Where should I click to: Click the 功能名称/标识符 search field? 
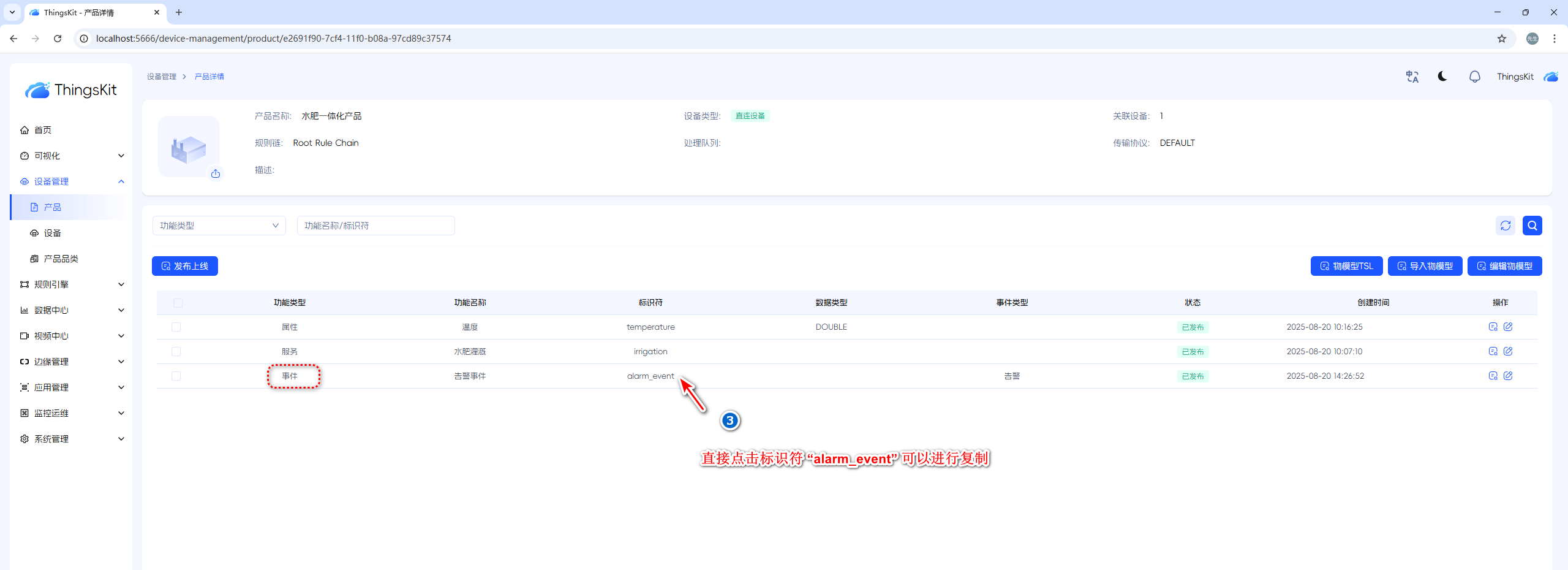375,226
